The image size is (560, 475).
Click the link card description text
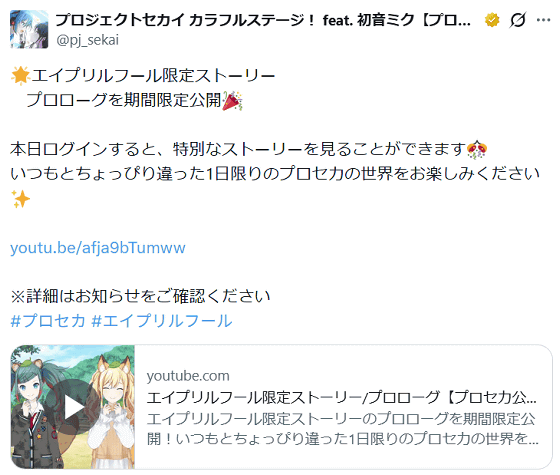(342, 429)
